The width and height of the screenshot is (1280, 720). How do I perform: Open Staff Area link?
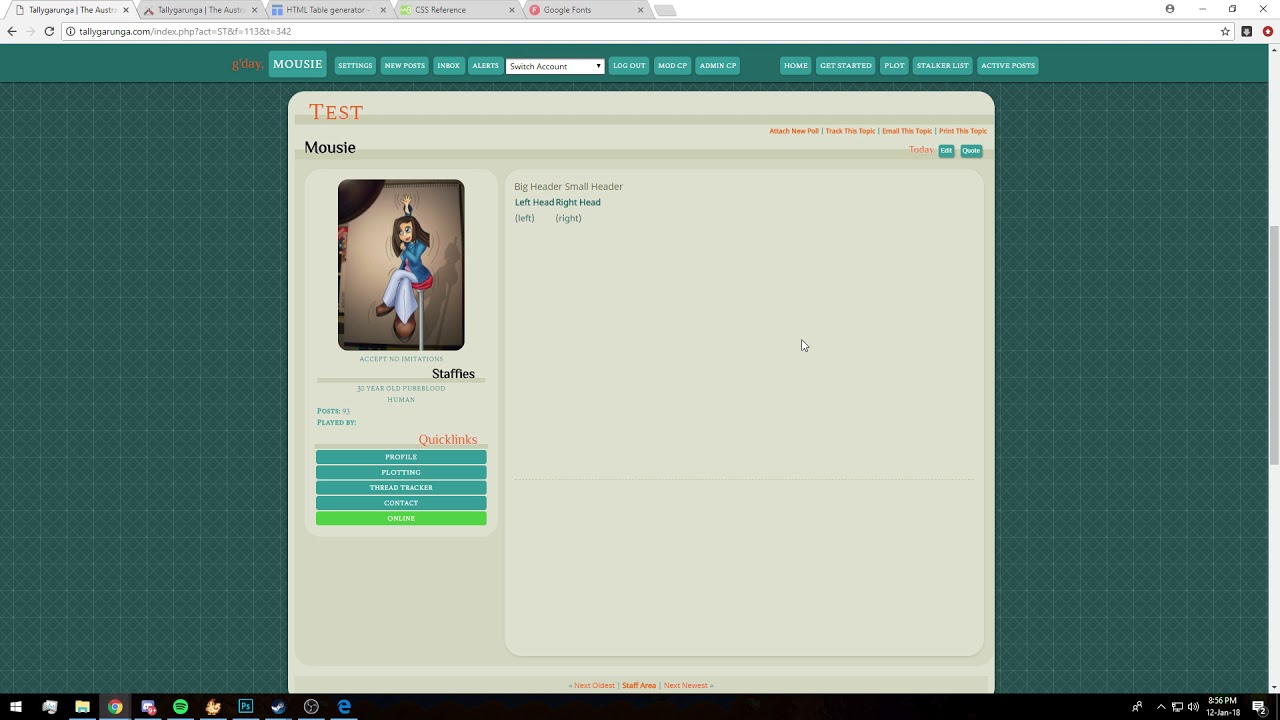(639, 686)
